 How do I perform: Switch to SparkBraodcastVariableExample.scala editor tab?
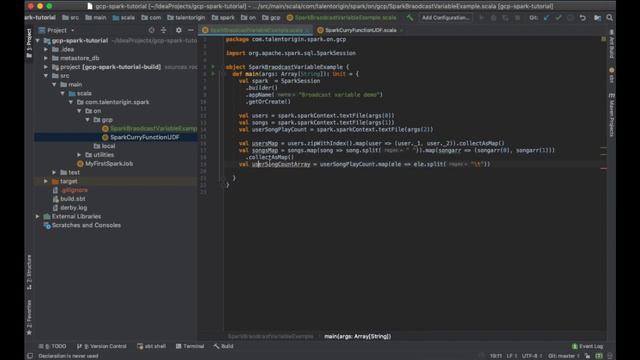coord(256,30)
